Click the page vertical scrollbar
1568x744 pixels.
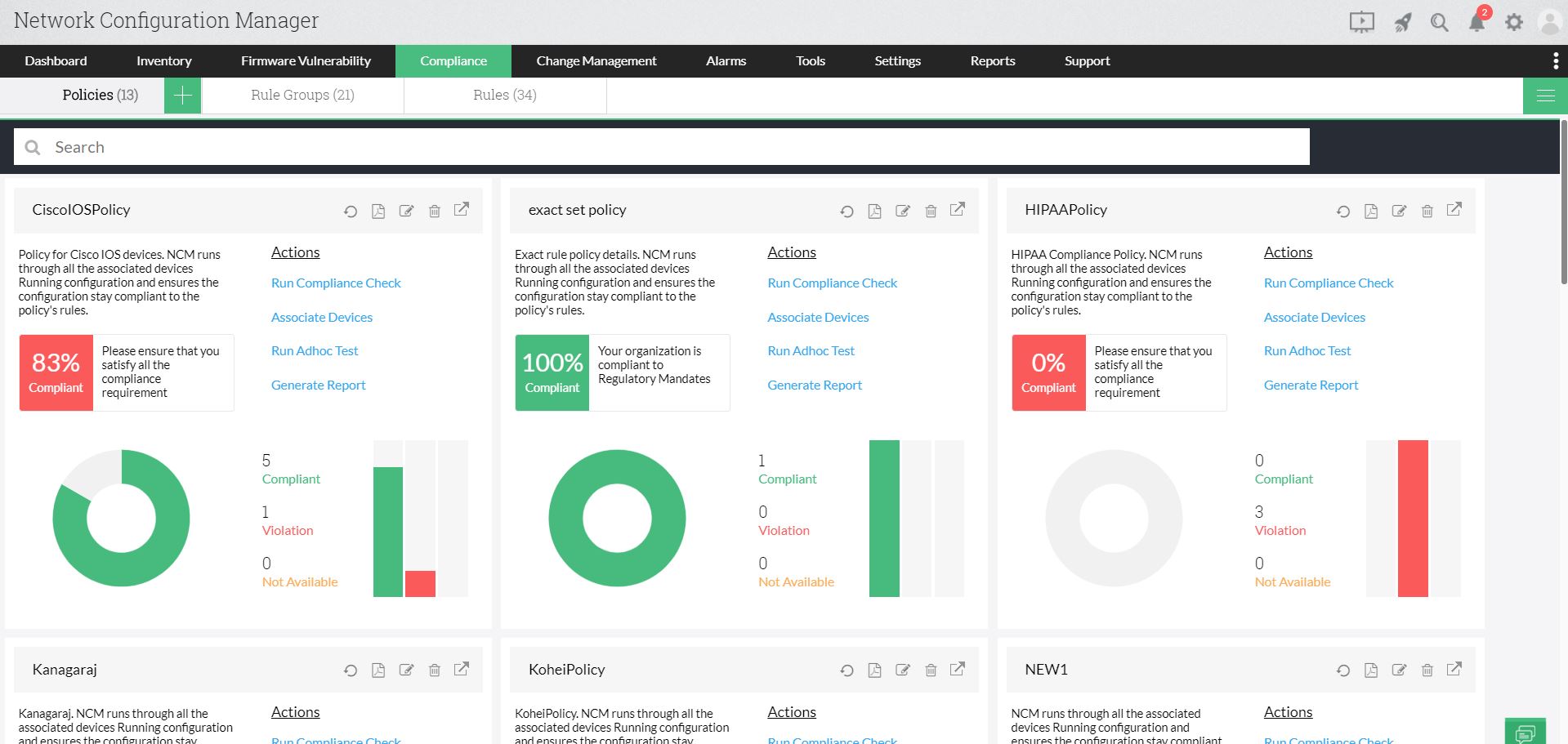coord(1564,203)
